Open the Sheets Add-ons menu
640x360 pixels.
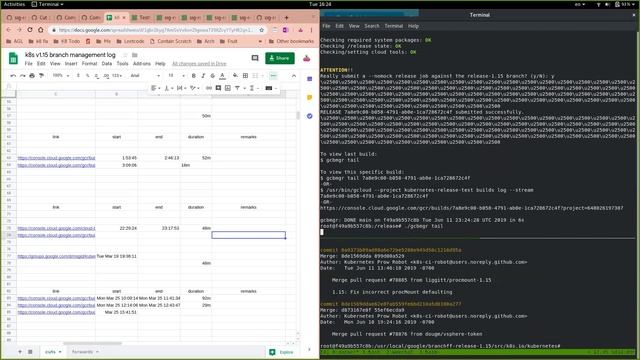[x=142, y=64]
